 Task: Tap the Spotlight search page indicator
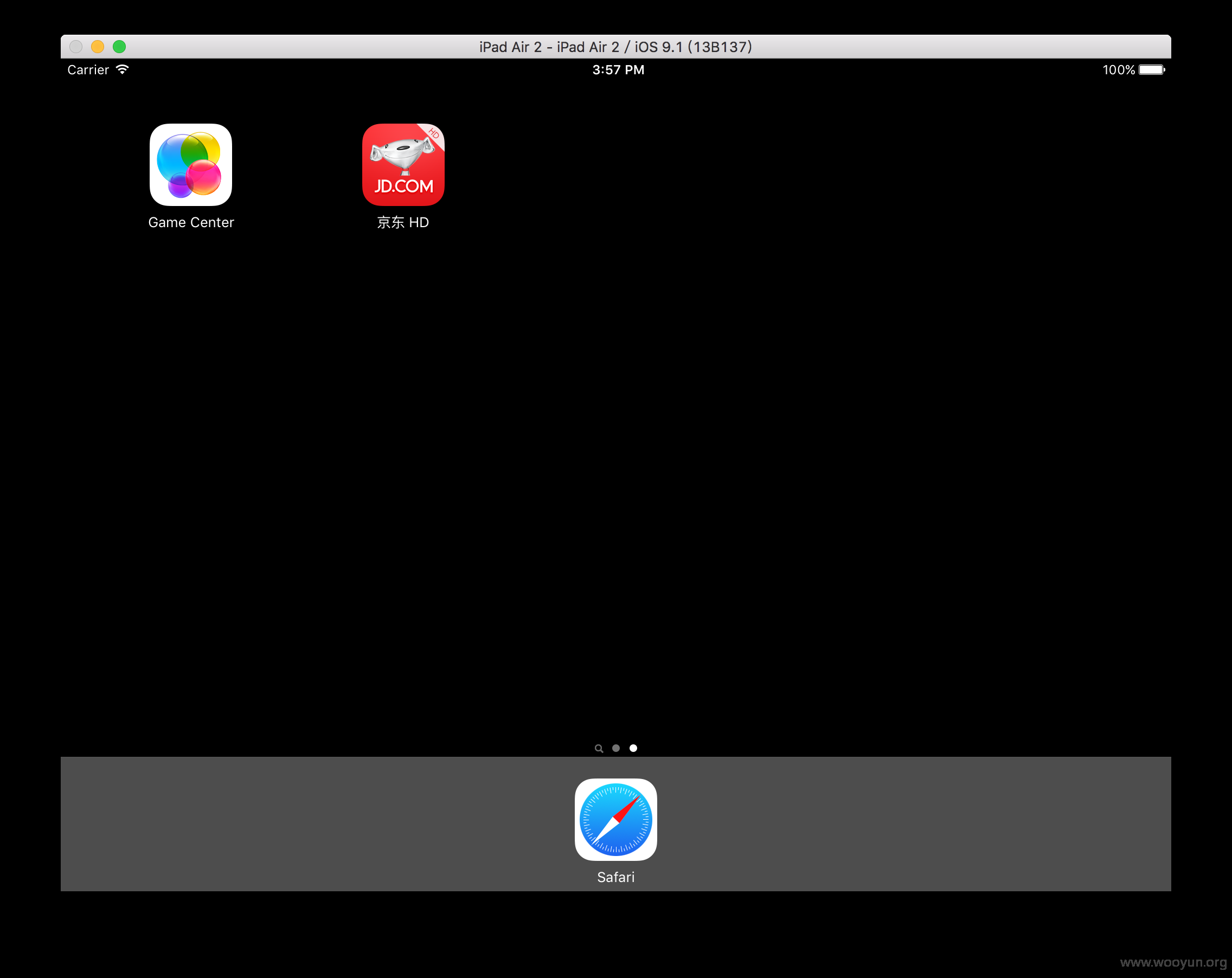tap(599, 748)
